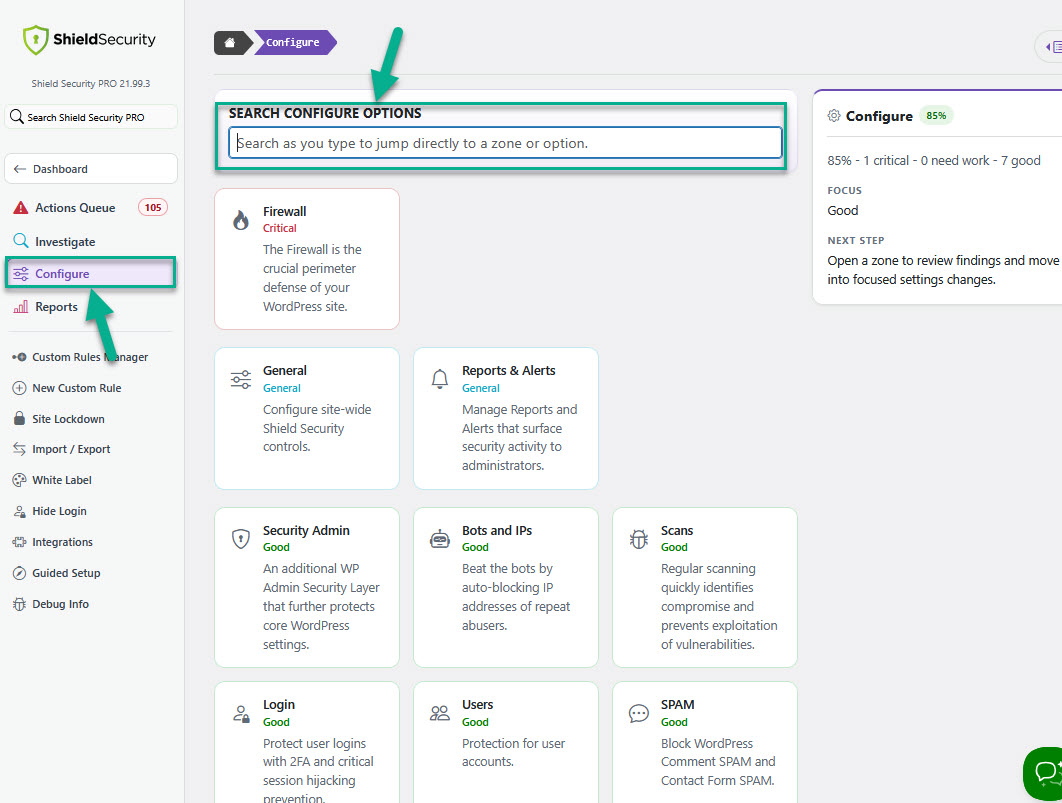
Task: Open the Login zone card
Action: [x=307, y=742]
